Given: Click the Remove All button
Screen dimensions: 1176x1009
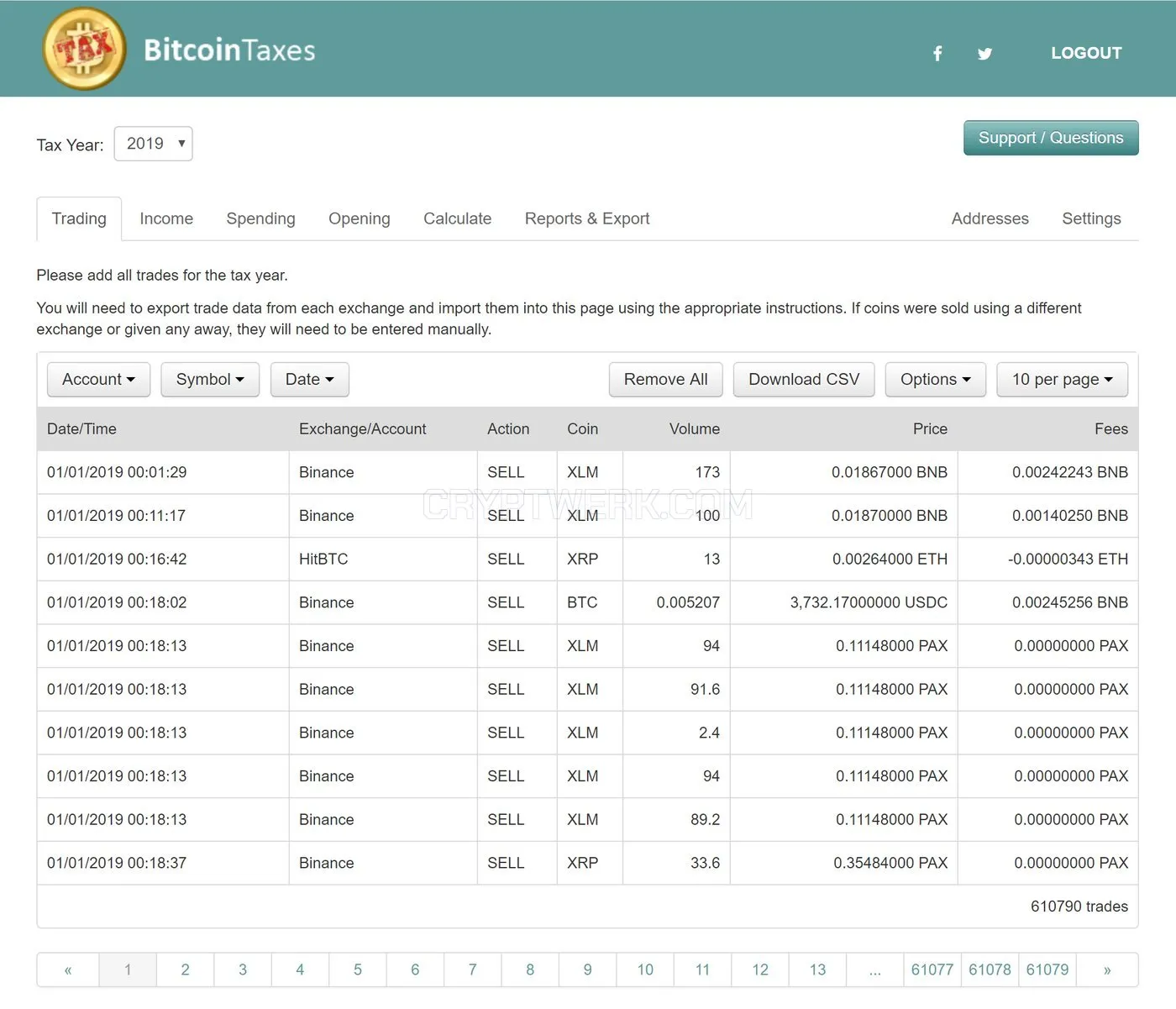Looking at the screenshot, I should coord(665,380).
